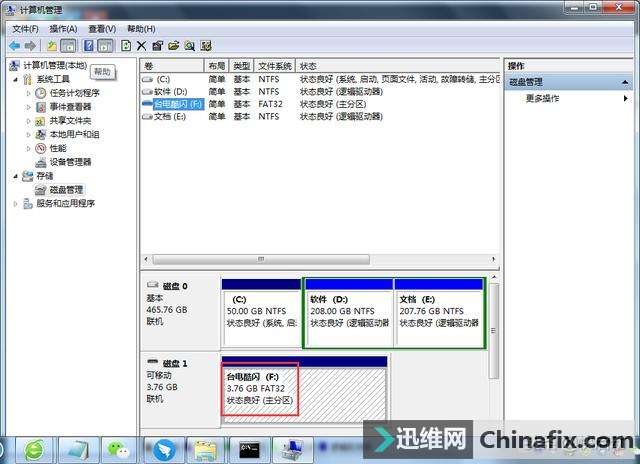Open the 操作(A) menu
This screenshot has width=640, height=464.
(x=63, y=29)
